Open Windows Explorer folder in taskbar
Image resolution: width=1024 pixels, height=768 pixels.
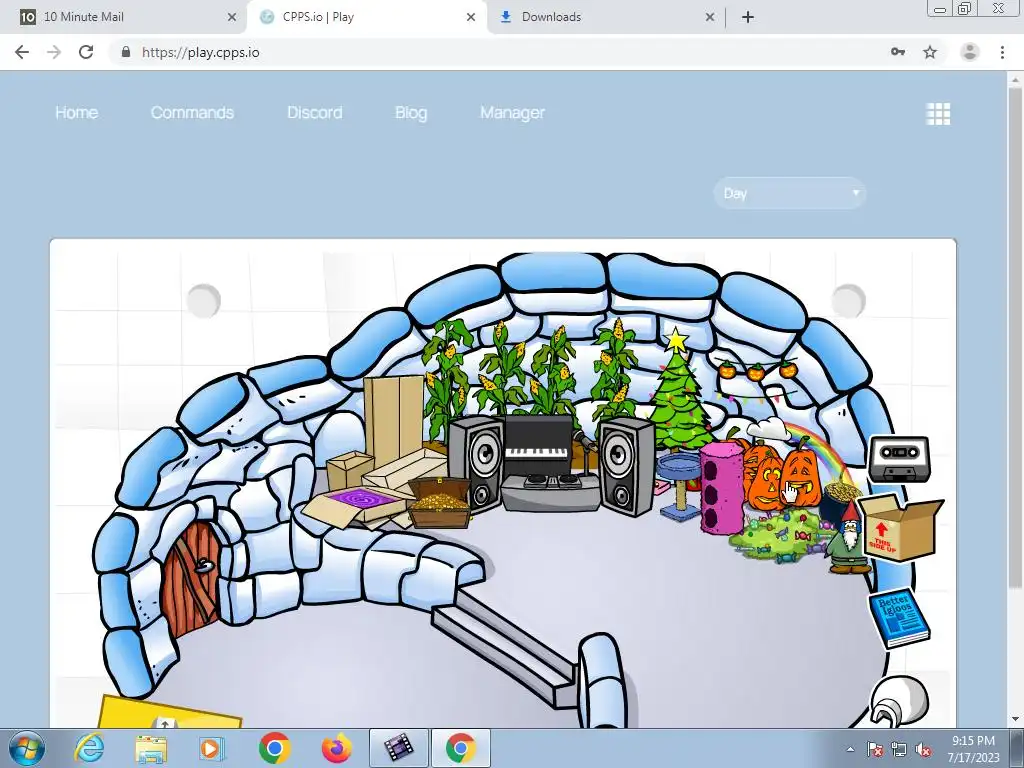[151, 748]
